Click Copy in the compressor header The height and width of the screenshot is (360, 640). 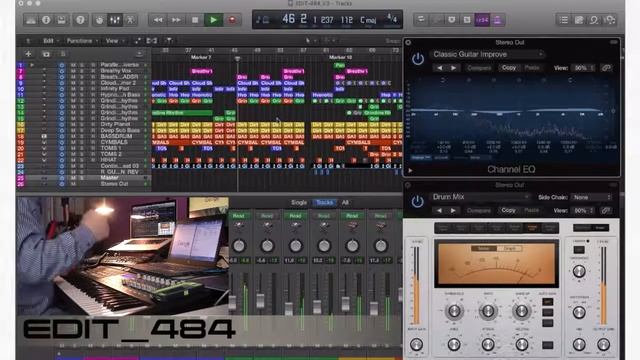508,210
